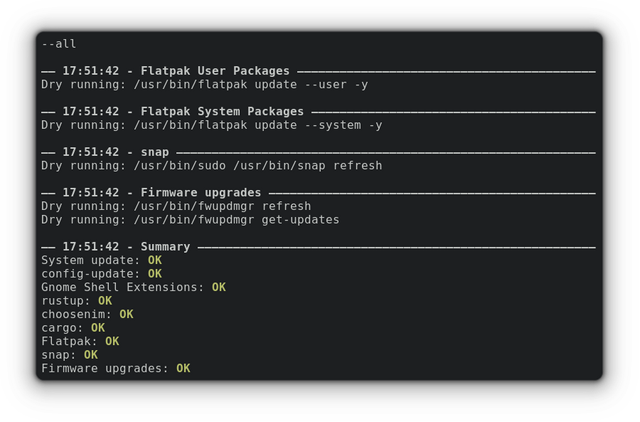Click the Summary section header
Image resolution: width=640 pixels, height=422 pixels.
[126, 246]
